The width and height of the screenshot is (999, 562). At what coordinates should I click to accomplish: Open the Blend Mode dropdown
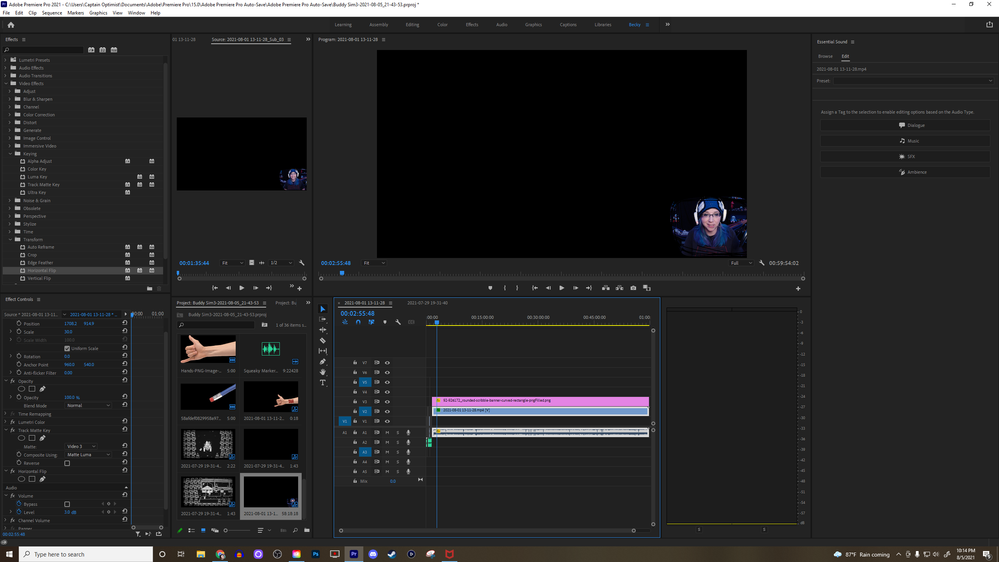click(x=89, y=405)
